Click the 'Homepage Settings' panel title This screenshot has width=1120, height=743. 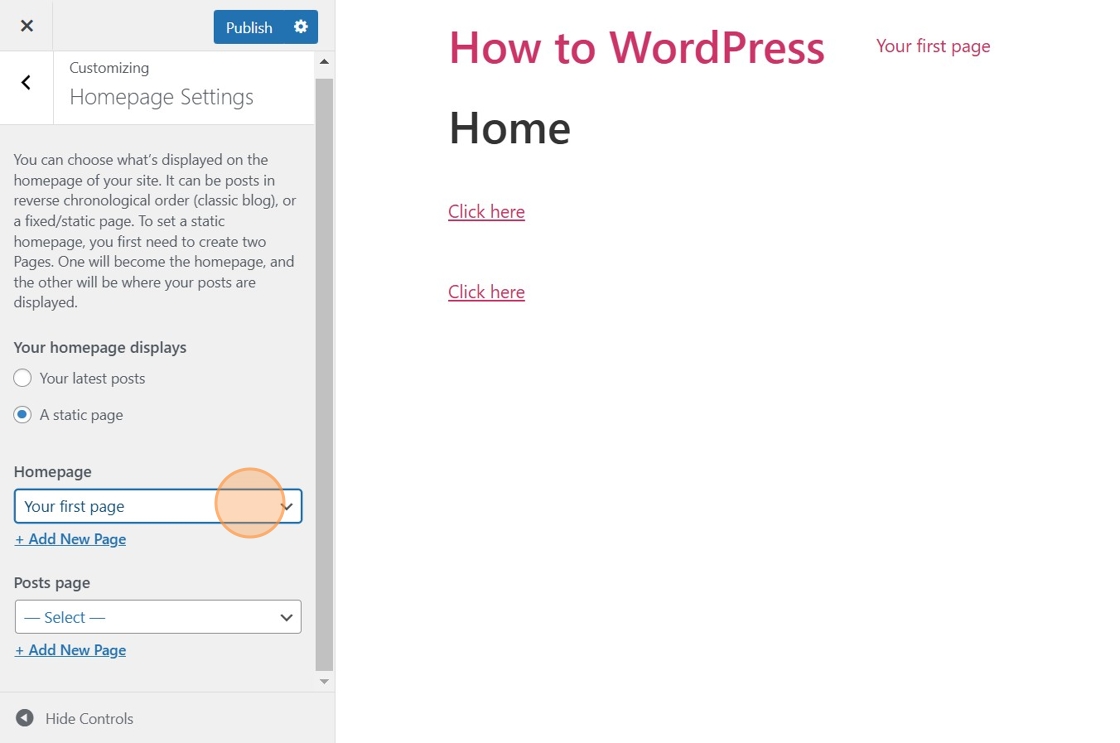(x=161, y=97)
